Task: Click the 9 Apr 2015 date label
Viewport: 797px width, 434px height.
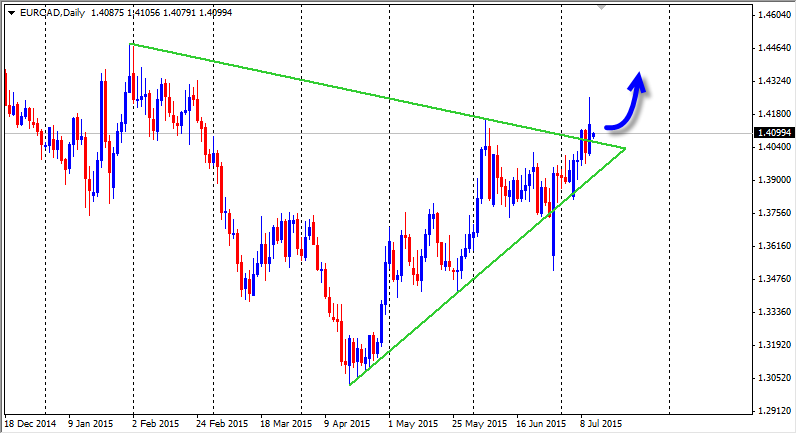Action: (347, 423)
